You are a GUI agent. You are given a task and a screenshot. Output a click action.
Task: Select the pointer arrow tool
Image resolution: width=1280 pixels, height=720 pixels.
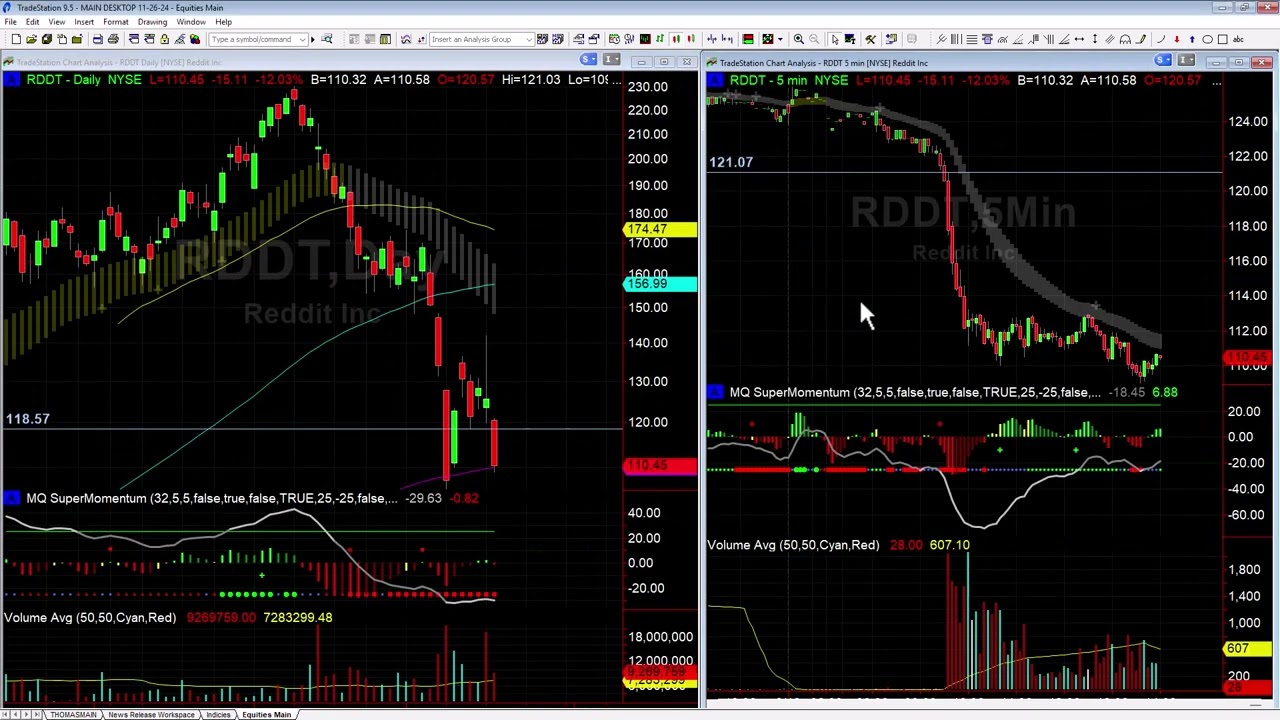[x=835, y=39]
